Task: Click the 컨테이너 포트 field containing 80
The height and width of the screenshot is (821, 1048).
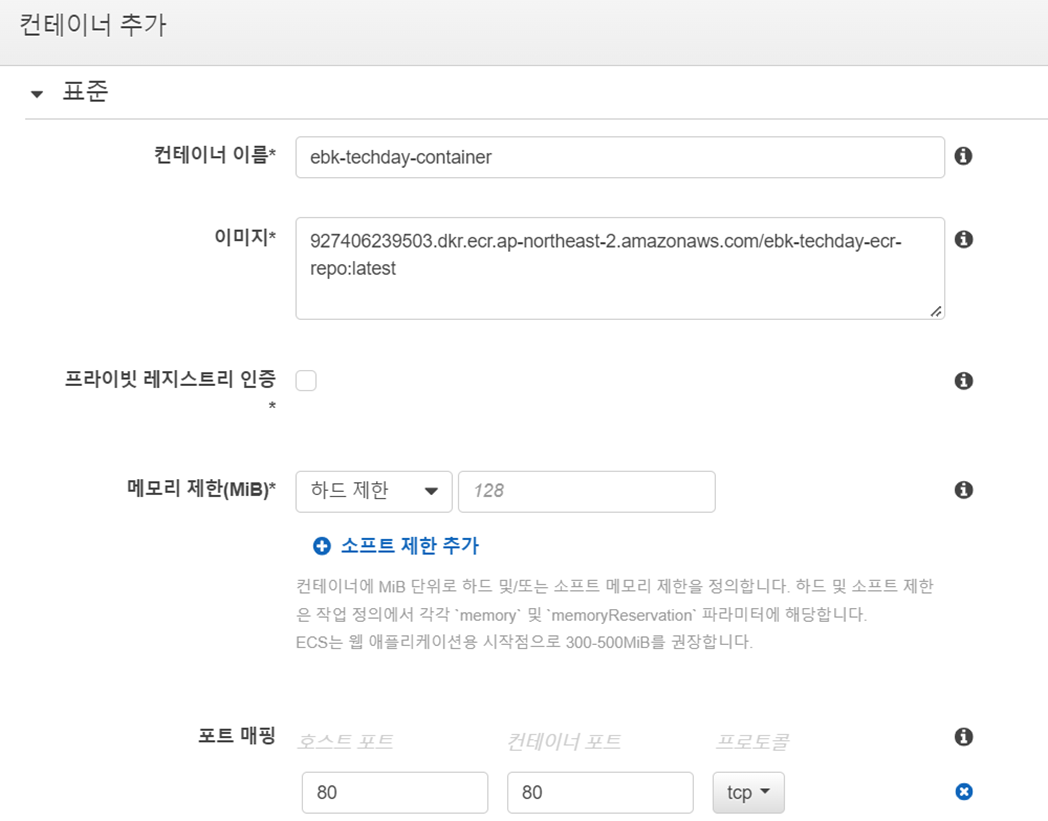Action: [599, 792]
